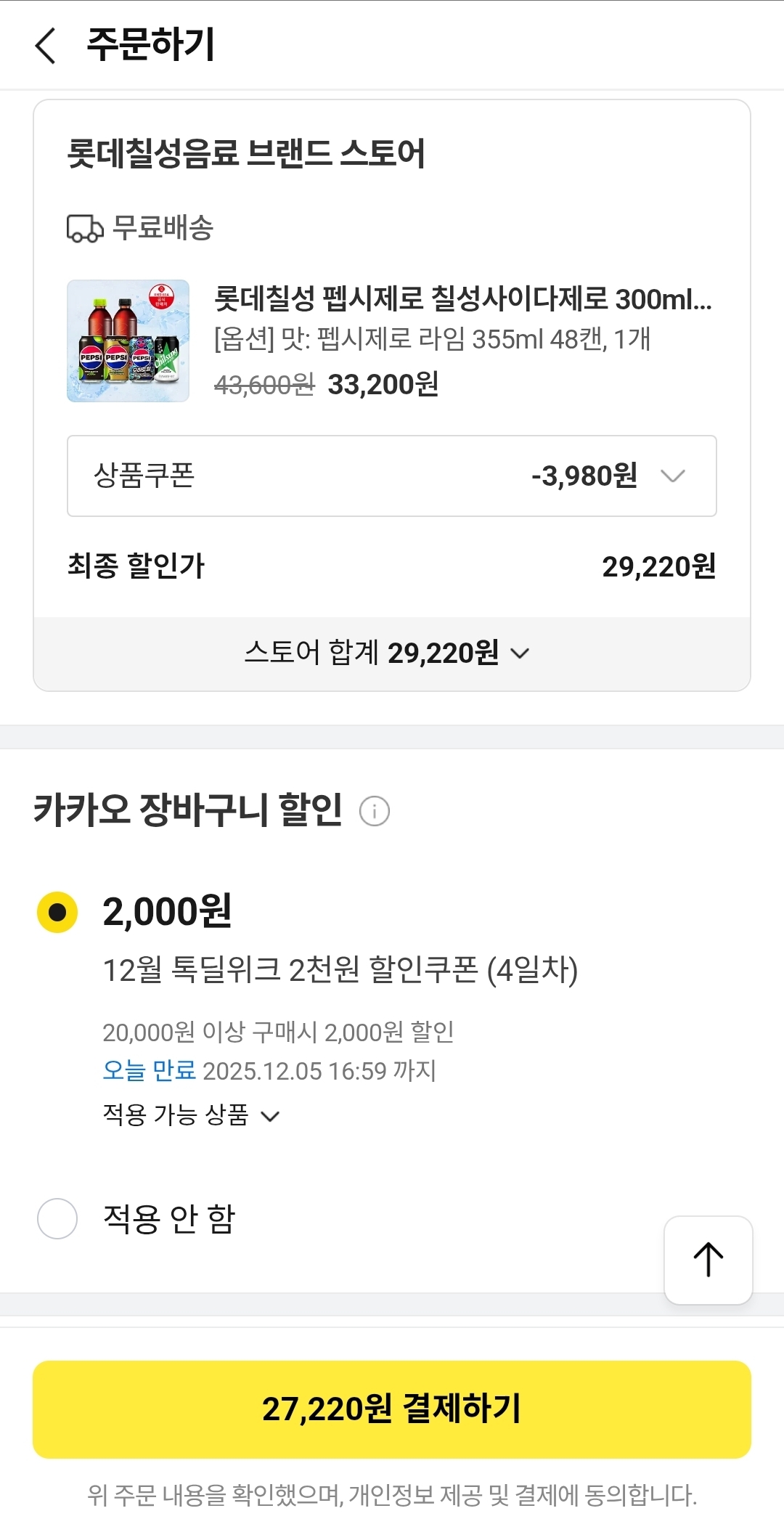The width and height of the screenshot is (784, 1540).
Task: Tap the scroll-to-top arrow button
Action: (708, 1260)
